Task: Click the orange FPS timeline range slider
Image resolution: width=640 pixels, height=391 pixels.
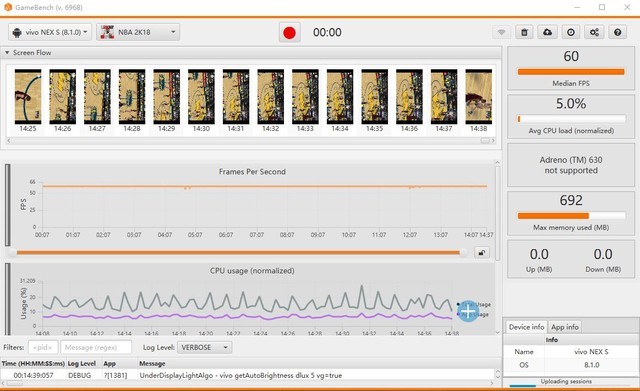Action: click(239, 253)
